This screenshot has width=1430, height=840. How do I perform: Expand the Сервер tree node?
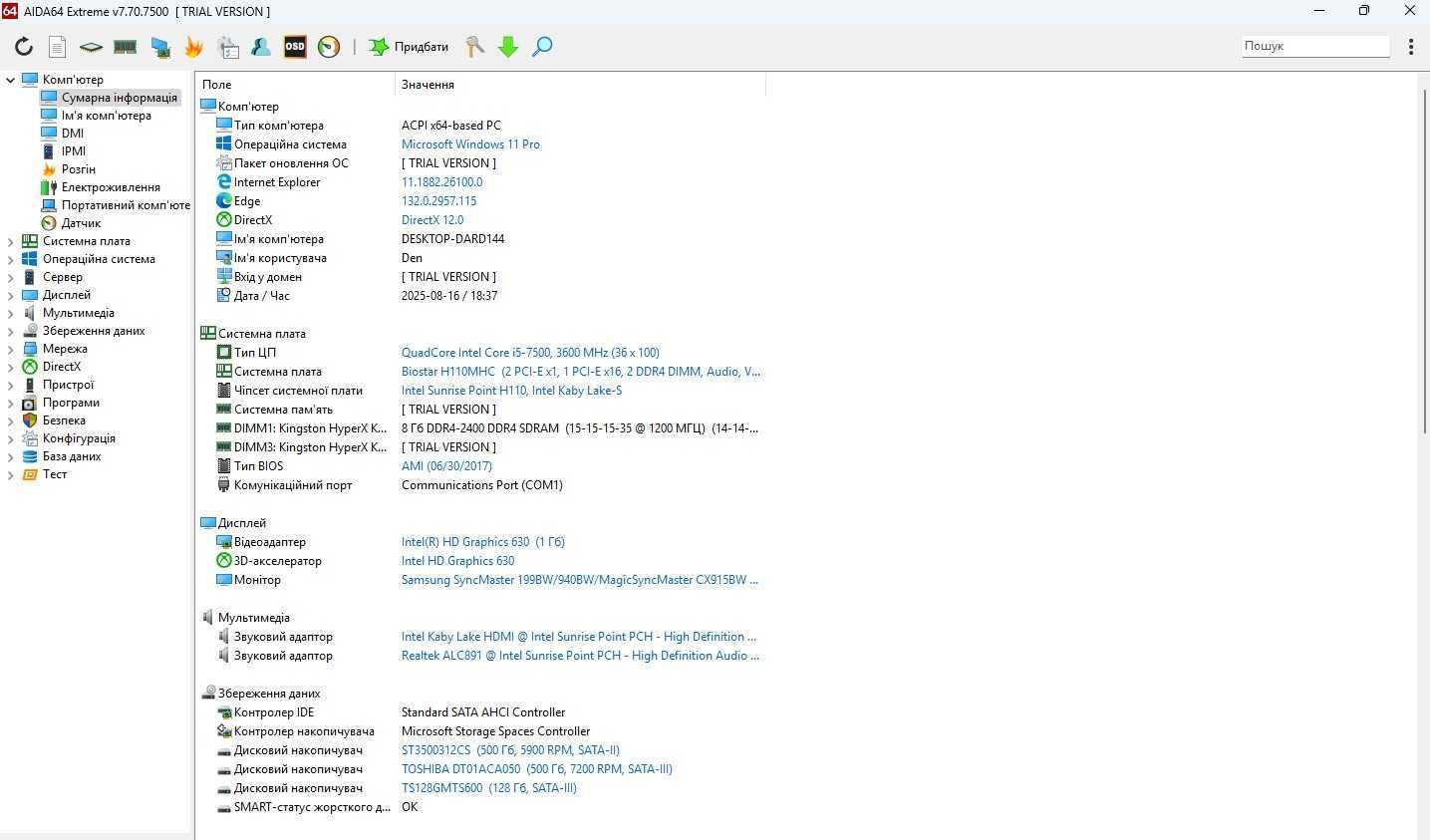click(x=10, y=277)
